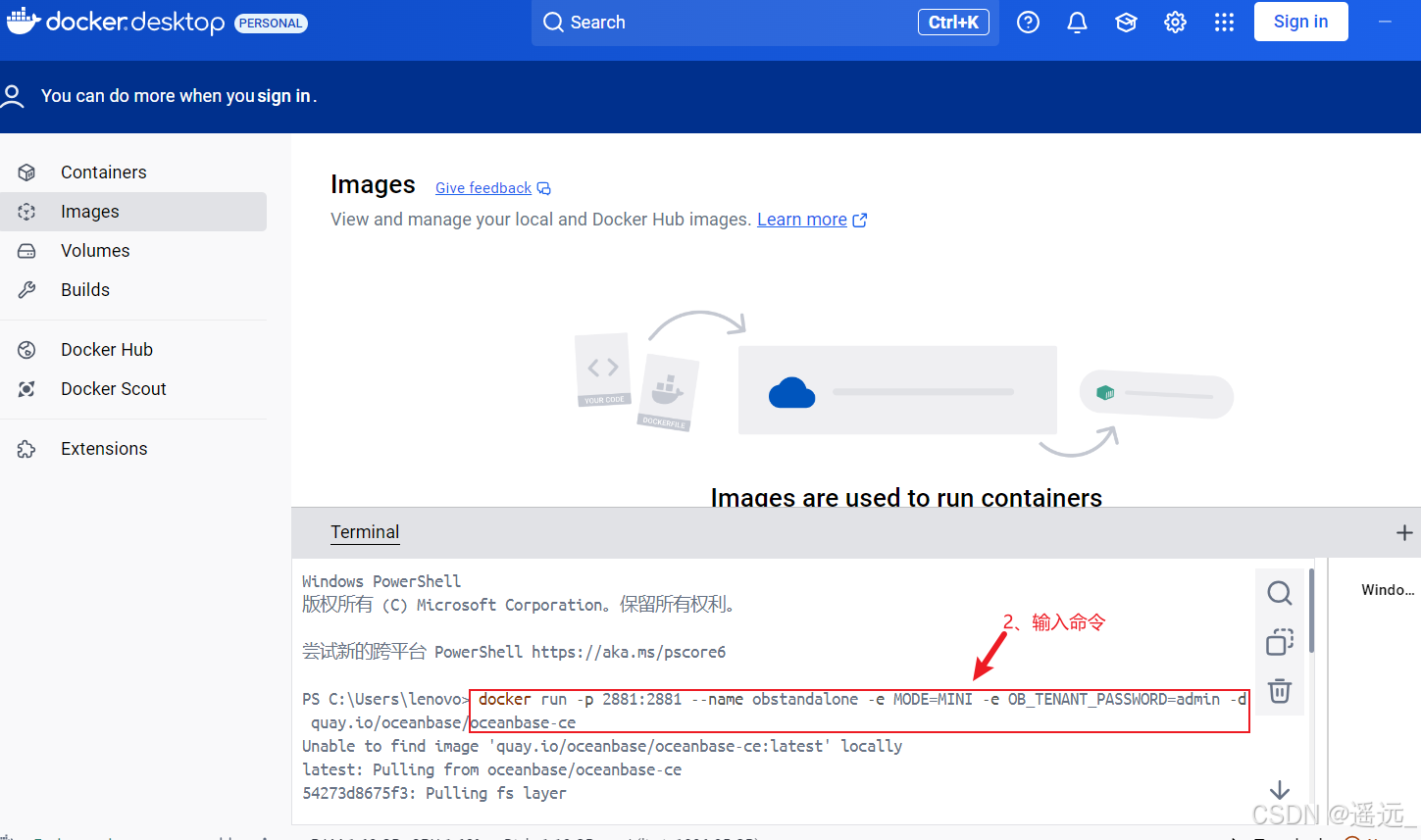Open the help question mark icon
The image size is (1421, 840).
tap(1028, 23)
